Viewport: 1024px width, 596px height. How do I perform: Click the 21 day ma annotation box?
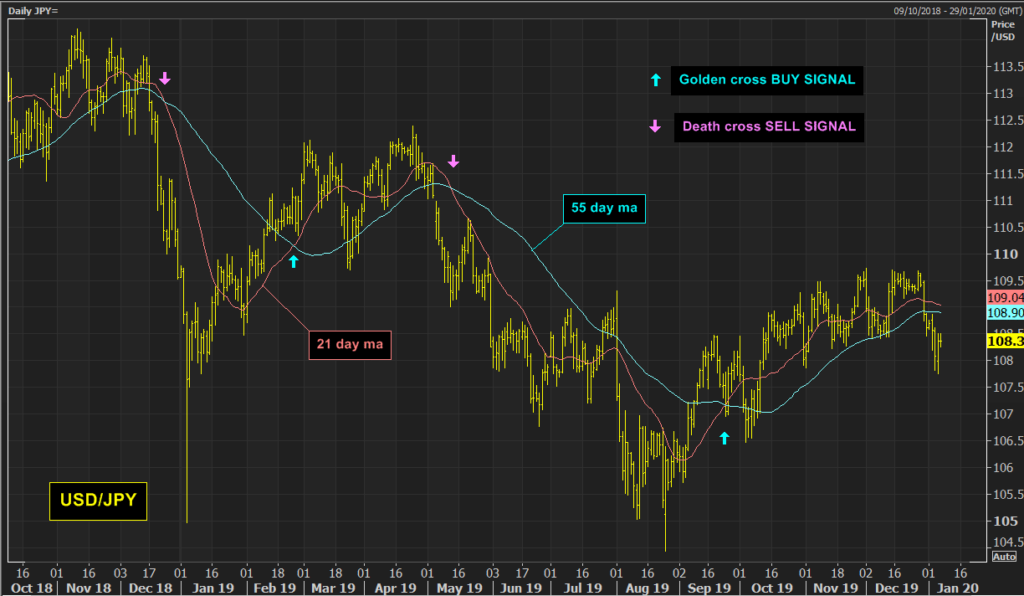(350, 345)
